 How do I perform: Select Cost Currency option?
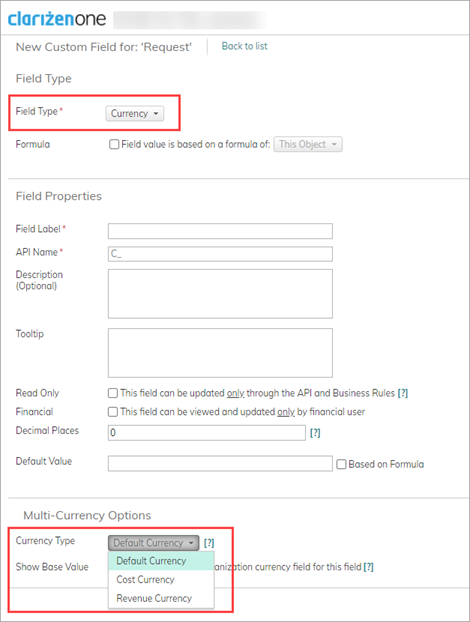click(x=161, y=580)
